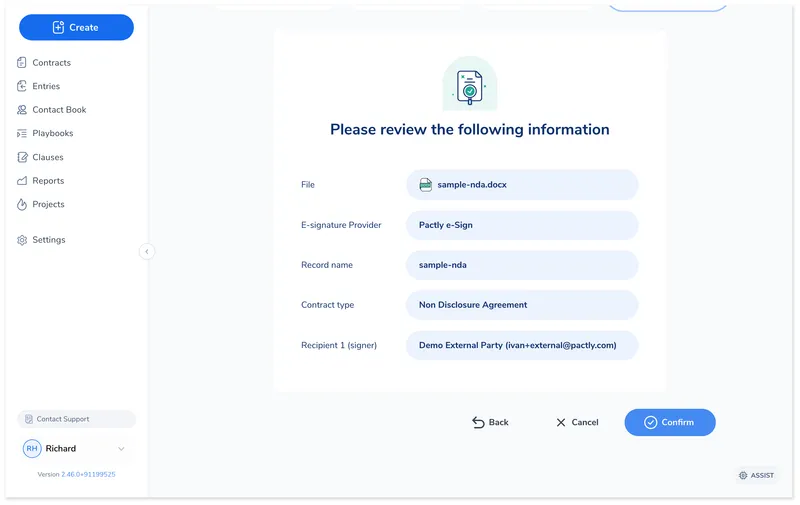Click the document review illustration icon
Image resolution: width=800 pixels, height=505 pixels.
(x=470, y=84)
